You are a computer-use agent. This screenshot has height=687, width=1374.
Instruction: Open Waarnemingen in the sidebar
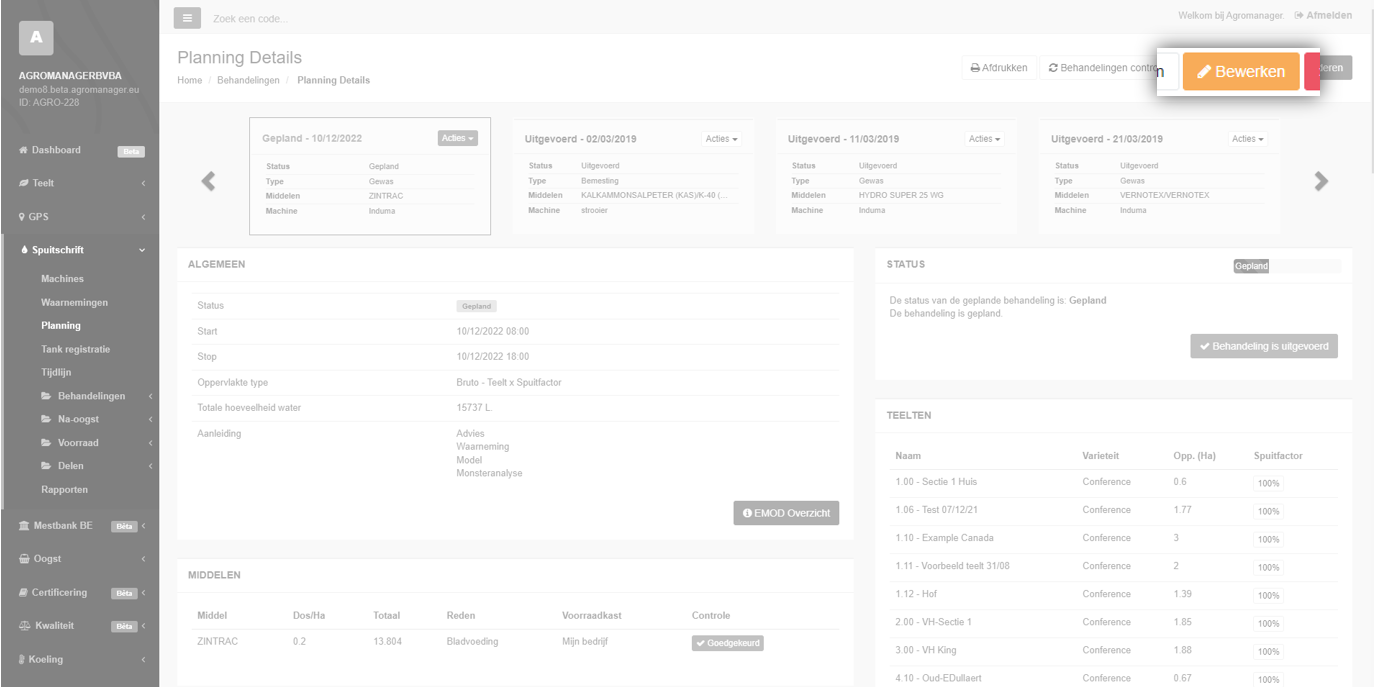tap(74, 302)
